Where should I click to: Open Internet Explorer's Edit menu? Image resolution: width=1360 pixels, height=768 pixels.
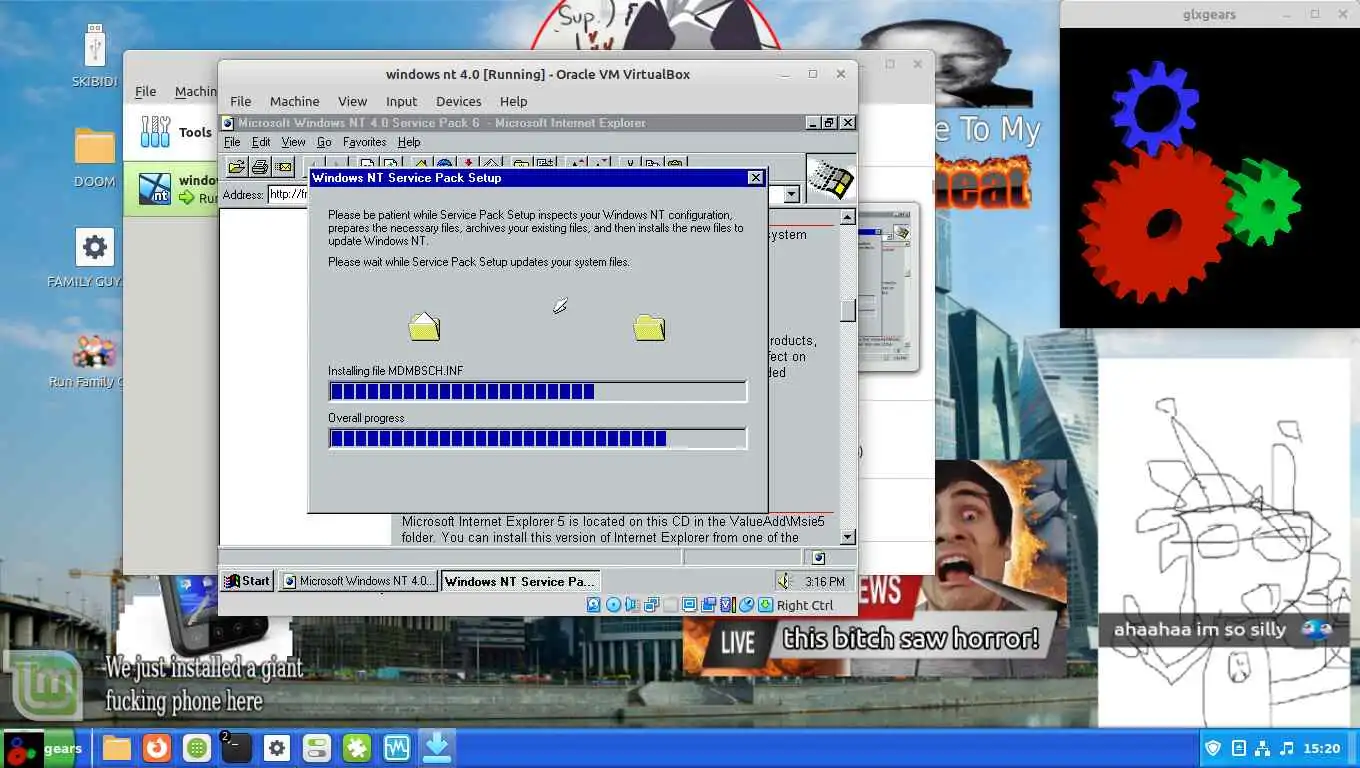(x=261, y=142)
